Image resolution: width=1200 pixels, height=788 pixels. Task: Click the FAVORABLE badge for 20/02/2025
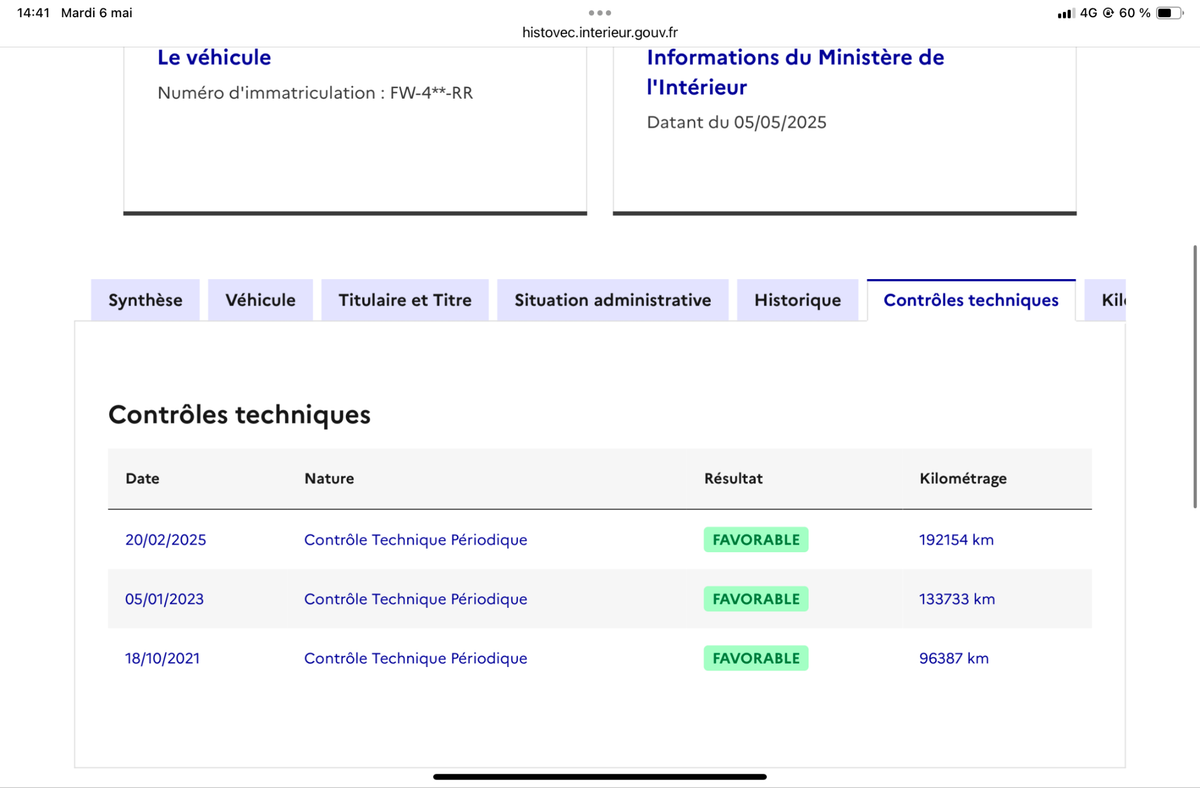click(x=756, y=540)
